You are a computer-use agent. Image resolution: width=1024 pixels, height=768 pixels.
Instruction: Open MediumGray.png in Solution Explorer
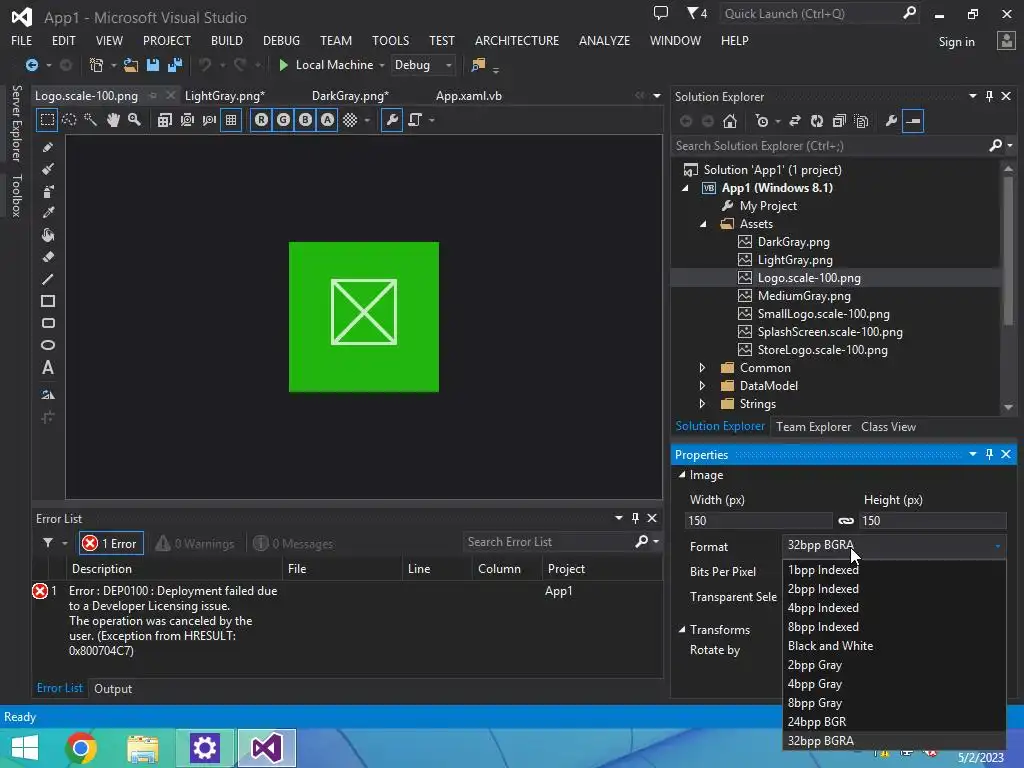click(x=804, y=296)
